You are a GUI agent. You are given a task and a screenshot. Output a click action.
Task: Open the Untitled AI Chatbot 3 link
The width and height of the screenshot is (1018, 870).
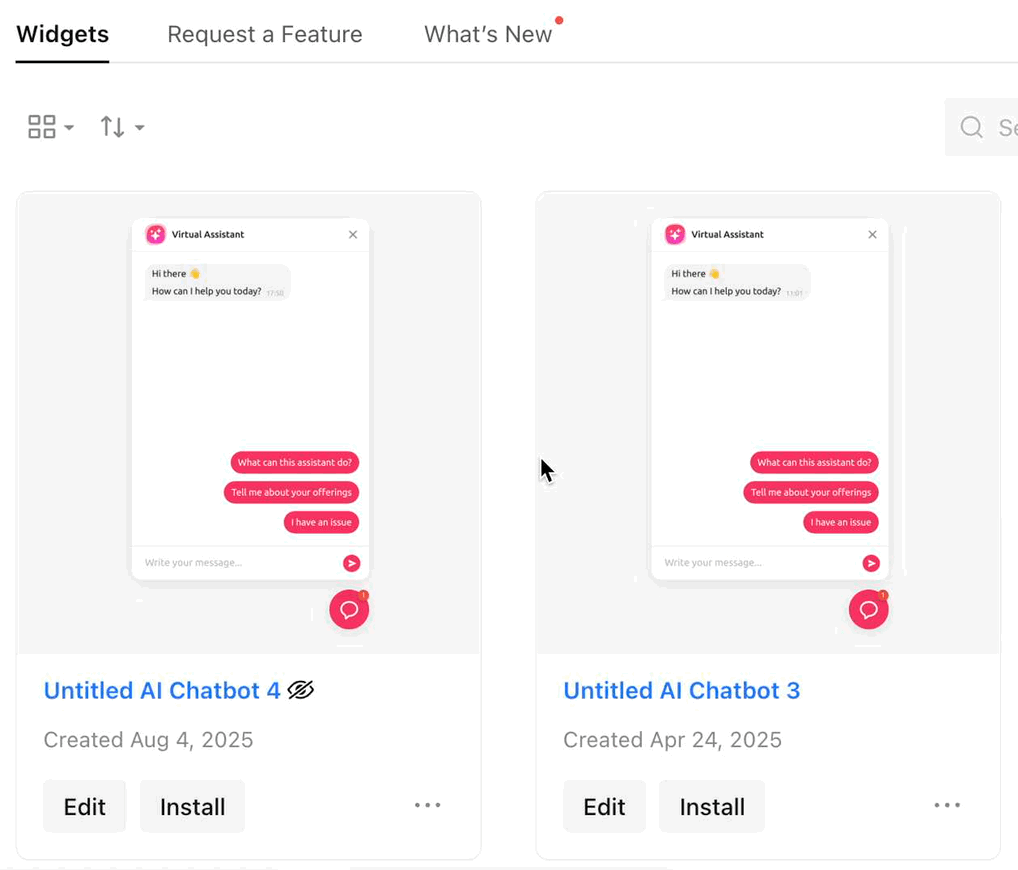[x=681, y=690]
